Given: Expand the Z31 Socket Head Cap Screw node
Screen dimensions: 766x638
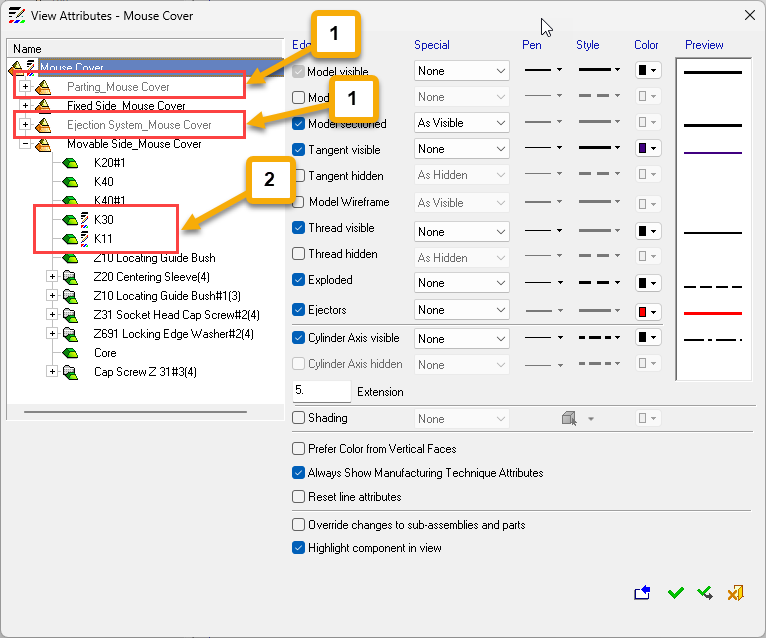Looking at the screenshot, I should (52, 315).
